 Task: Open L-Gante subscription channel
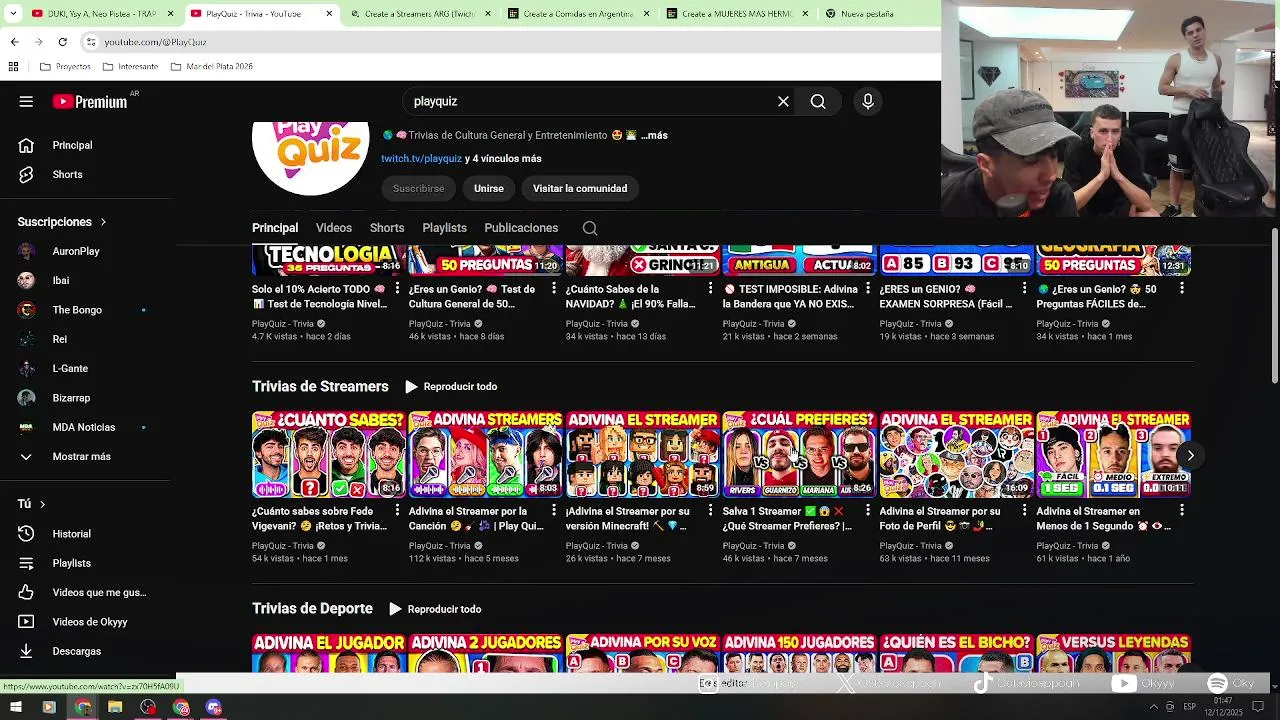[x=70, y=368]
